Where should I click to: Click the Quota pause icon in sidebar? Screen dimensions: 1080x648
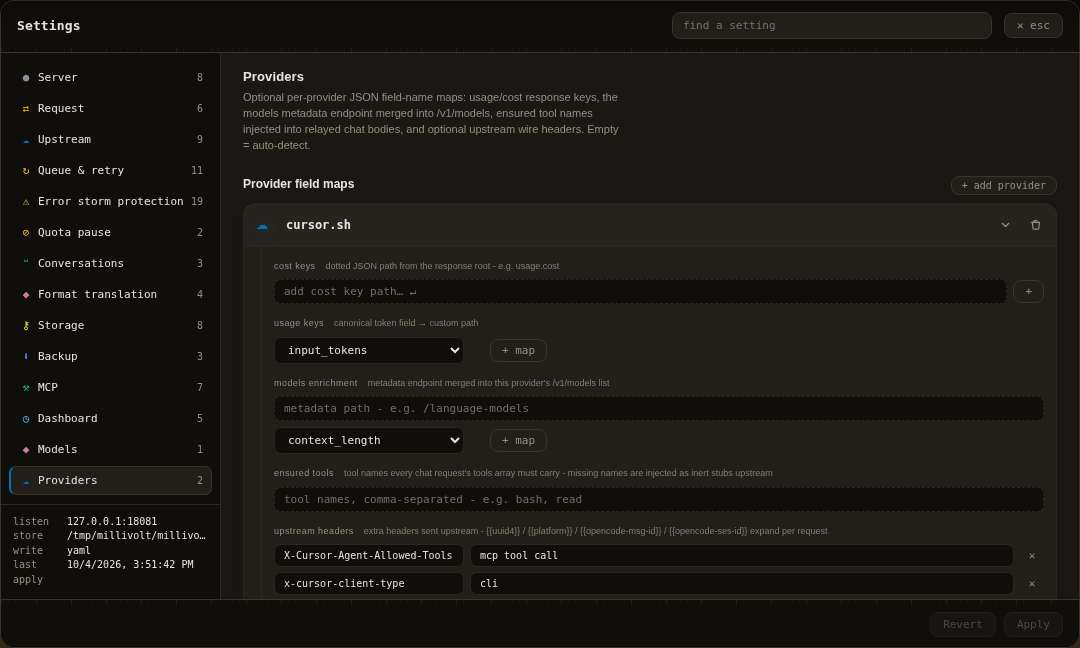[25, 233]
